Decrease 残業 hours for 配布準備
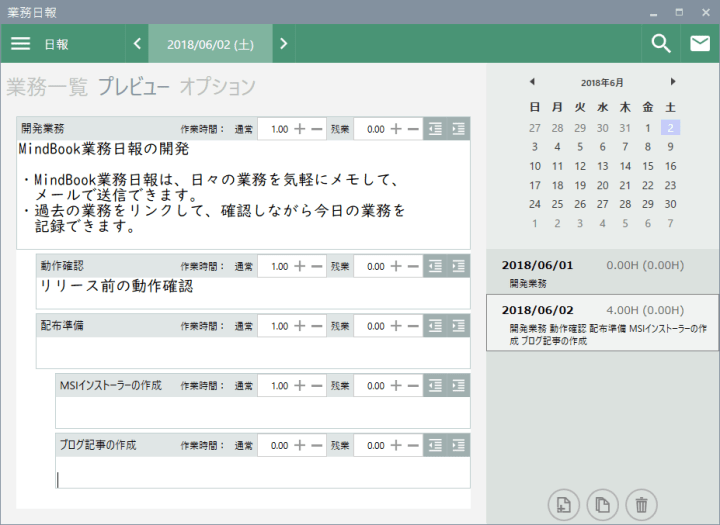The width and height of the screenshot is (720, 525). [x=413, y=326]
